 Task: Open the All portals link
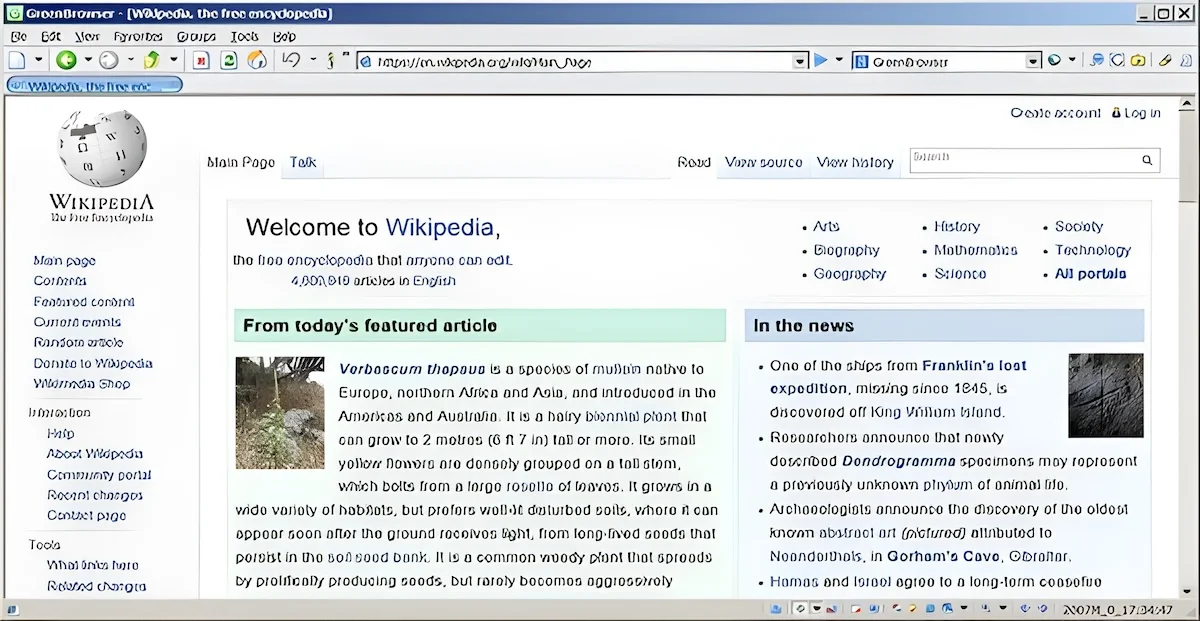coord(1091,274)
